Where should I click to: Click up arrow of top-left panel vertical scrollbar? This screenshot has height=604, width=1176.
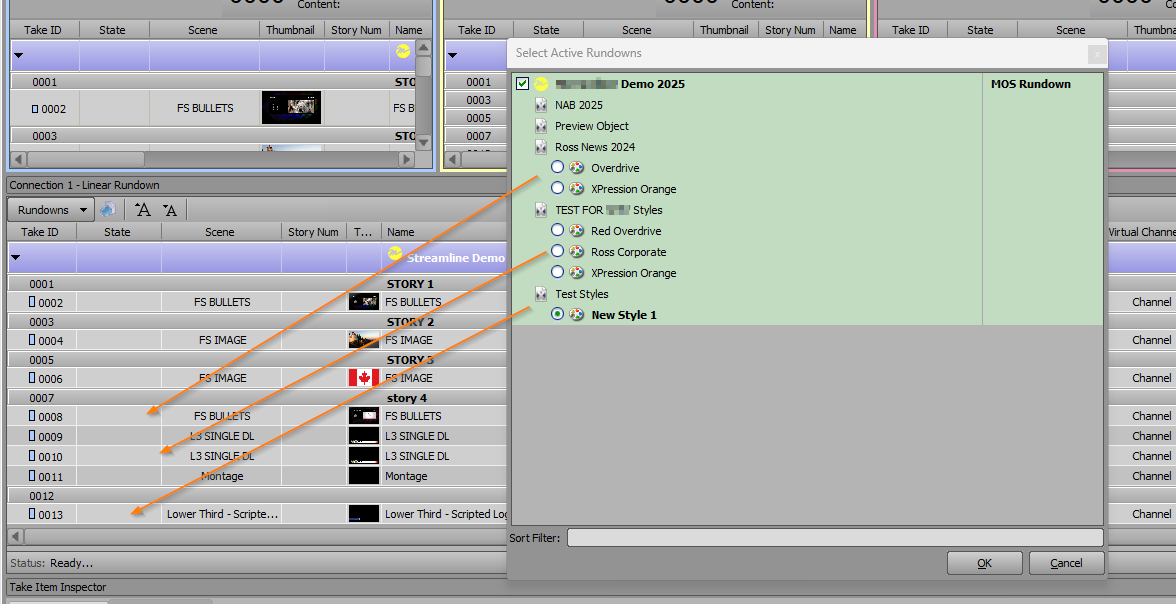423,48
